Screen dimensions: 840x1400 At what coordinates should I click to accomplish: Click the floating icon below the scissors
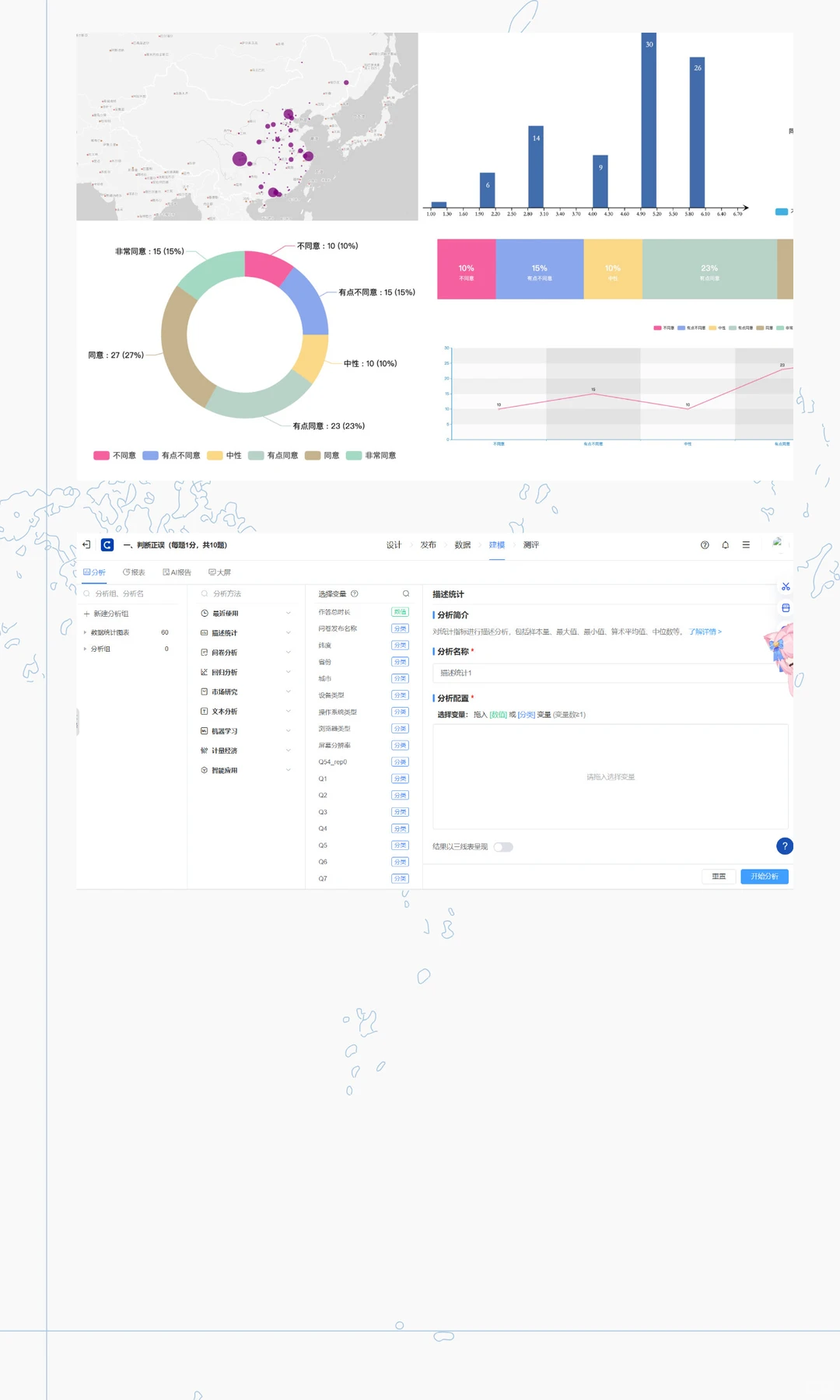(x=786, y=608)
